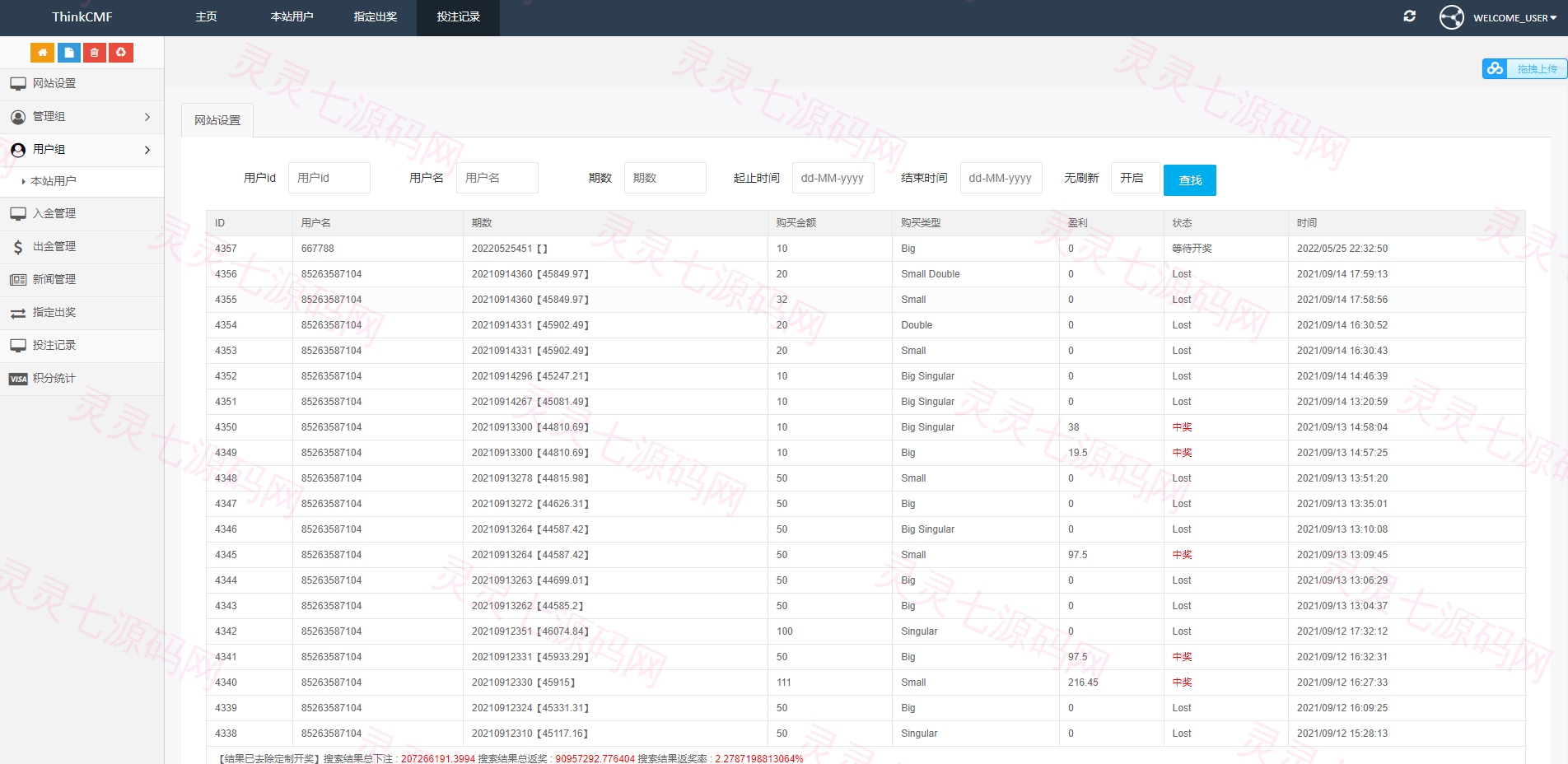Image resolution: width=1568 pixels, height=764 pixels.
Task: Click the user avatar icon in header
Action: [x=1452, y=17]
